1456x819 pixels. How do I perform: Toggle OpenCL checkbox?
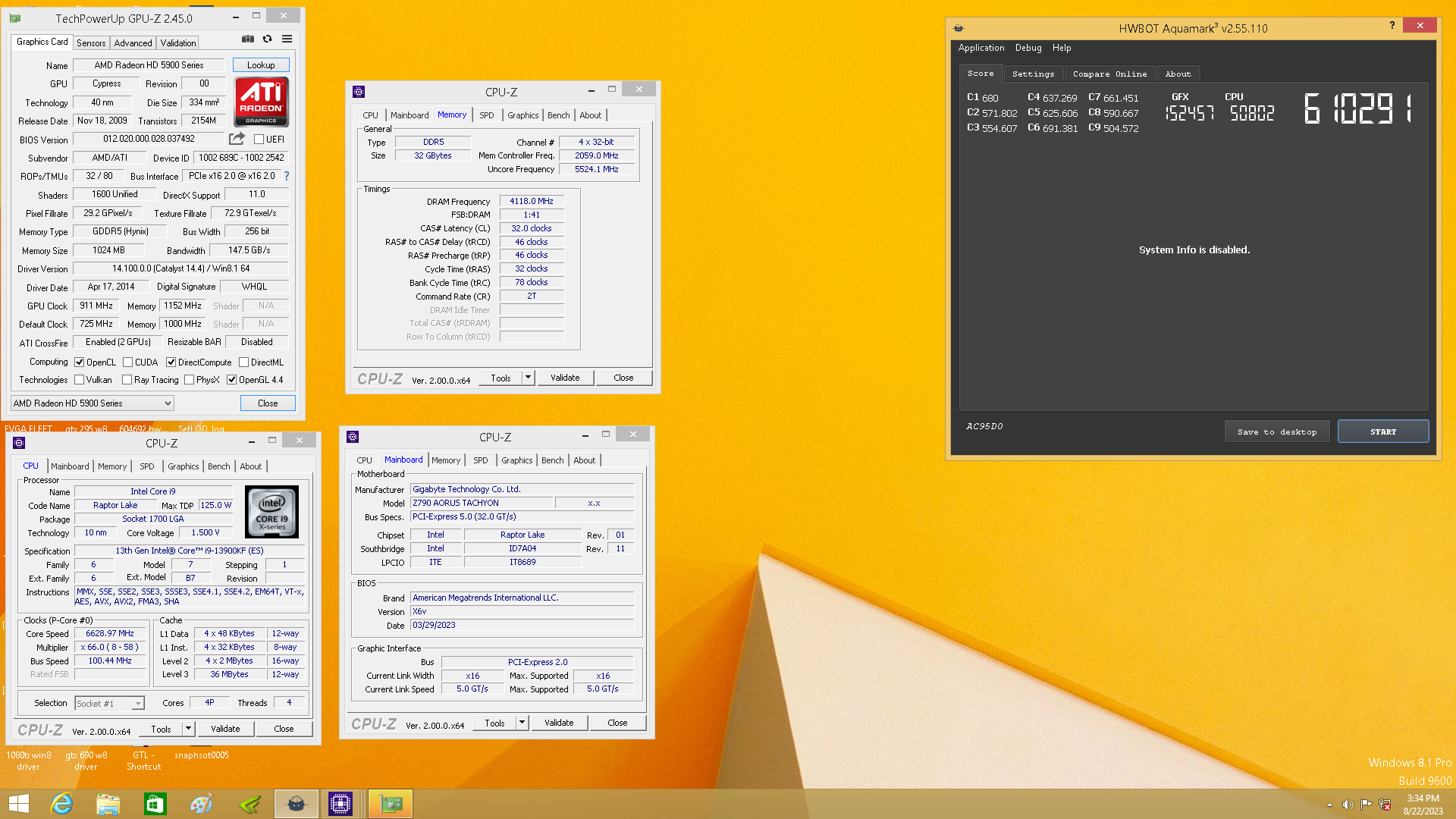click(79, 362)
